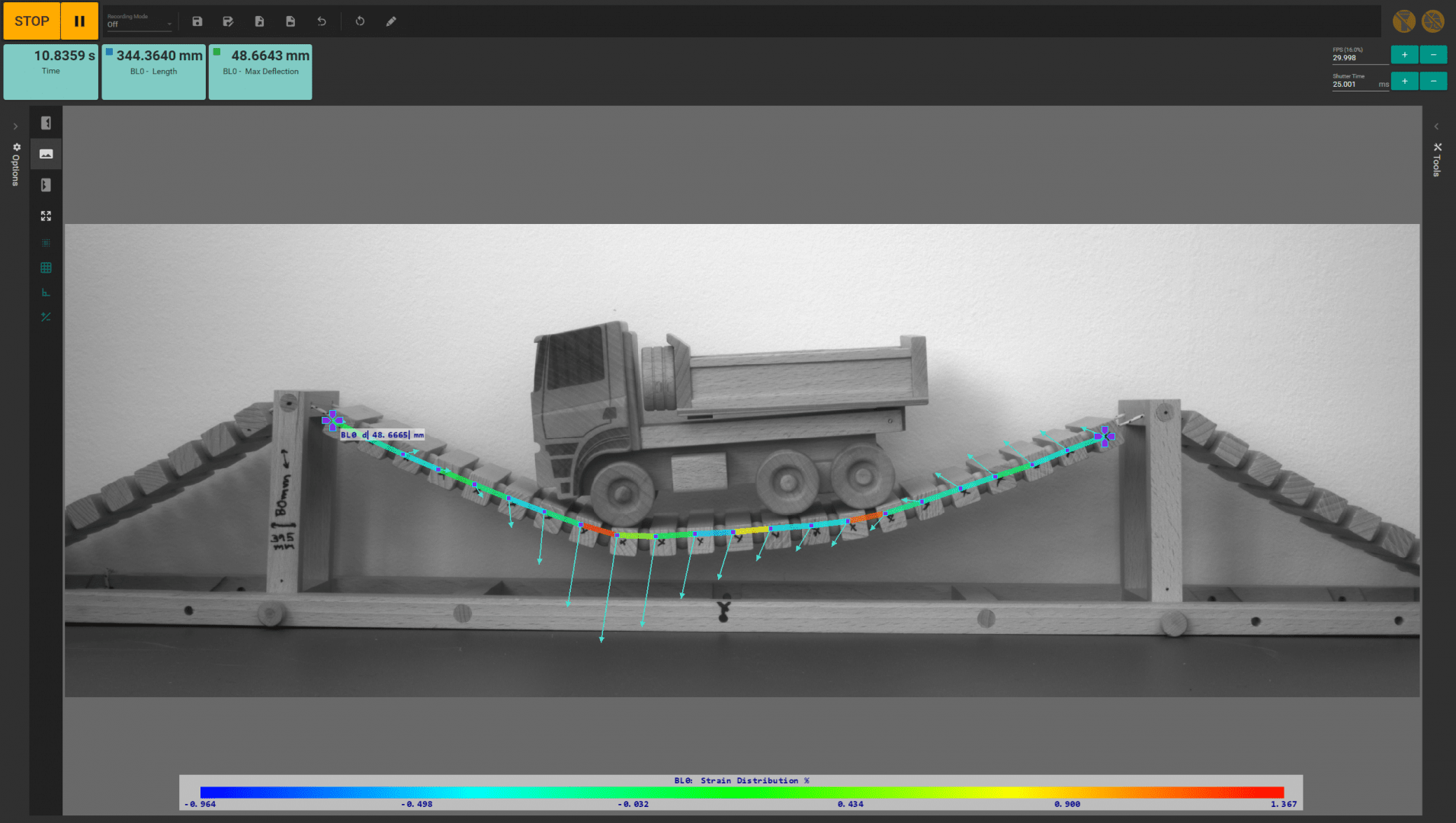The image size is (1456, 823).
Task: Click the strain distribution color bar
Action: coord(741,793)
